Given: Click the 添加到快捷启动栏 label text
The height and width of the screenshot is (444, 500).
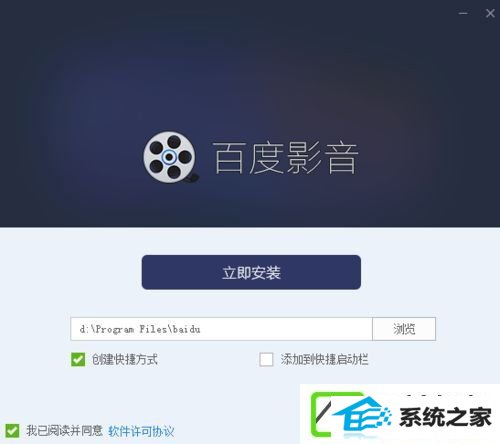Looking at the screenshot, I should [x=324, y=360].
